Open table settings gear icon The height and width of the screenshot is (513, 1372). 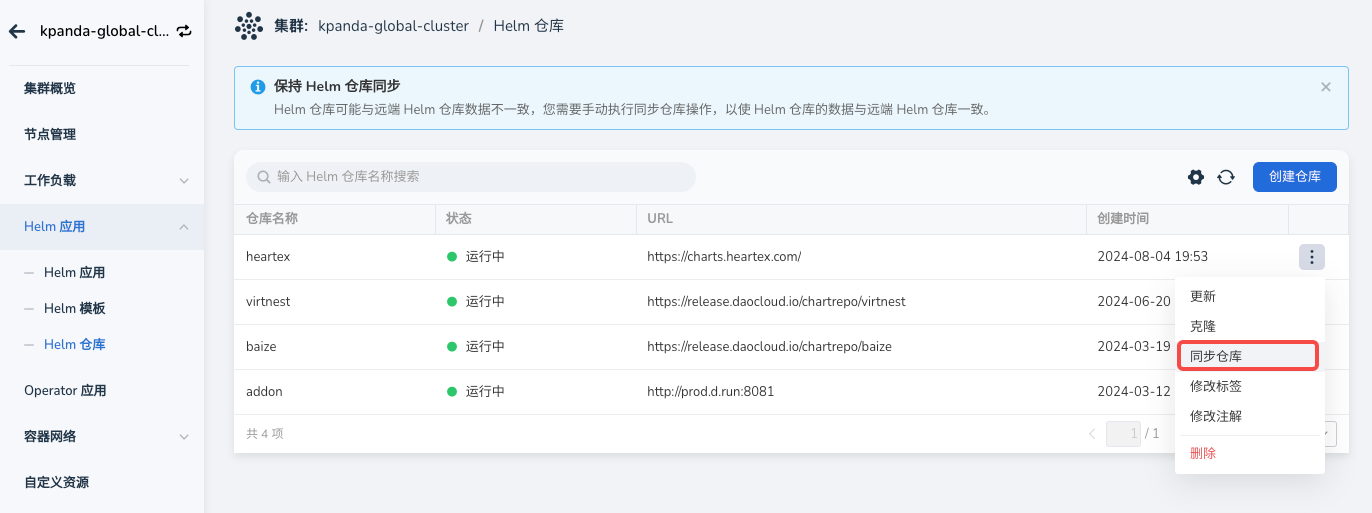click(1195, 177)
